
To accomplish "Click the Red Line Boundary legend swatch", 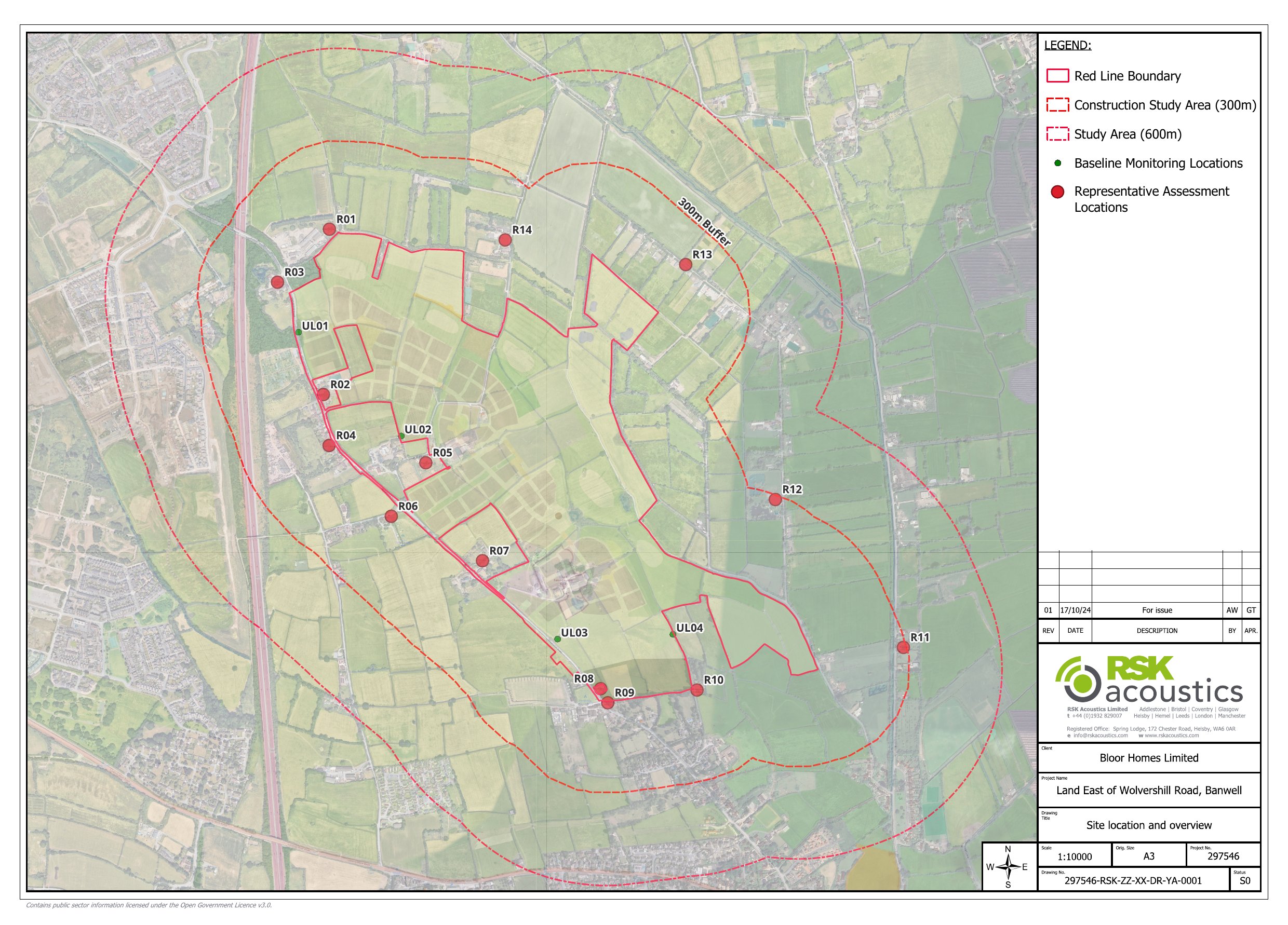I will 1057,76.
